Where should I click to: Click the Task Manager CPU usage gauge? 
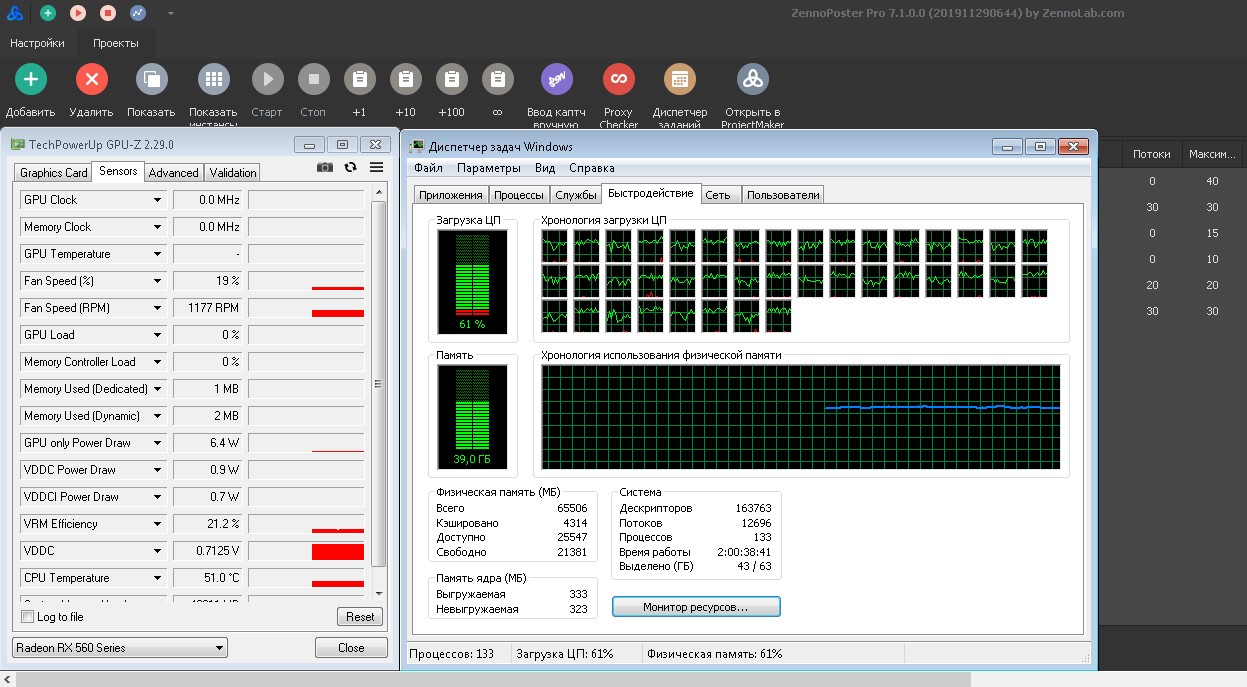pyautogui.click(x=472, y=282)
